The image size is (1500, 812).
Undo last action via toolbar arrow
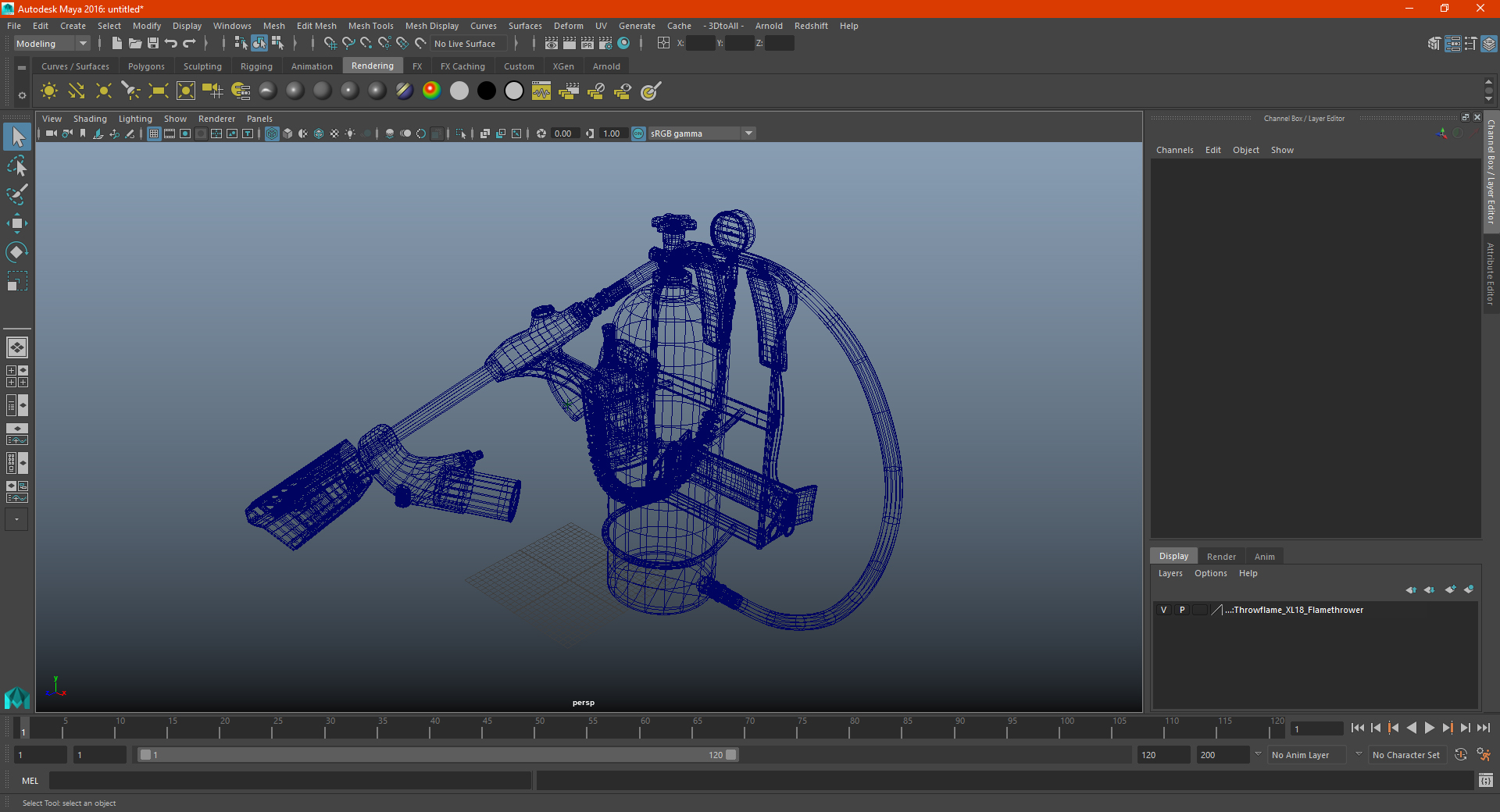click(x=171, y=44)
